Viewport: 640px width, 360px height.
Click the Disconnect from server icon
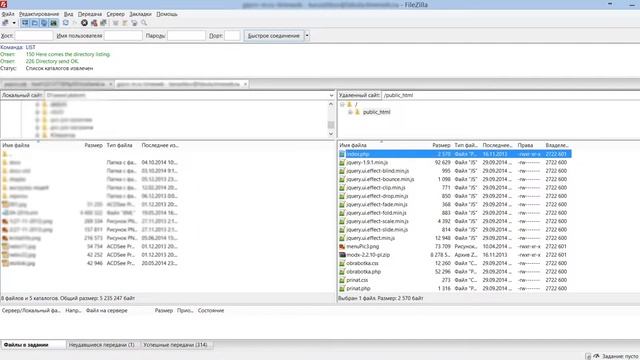click(x=94, y=23)
